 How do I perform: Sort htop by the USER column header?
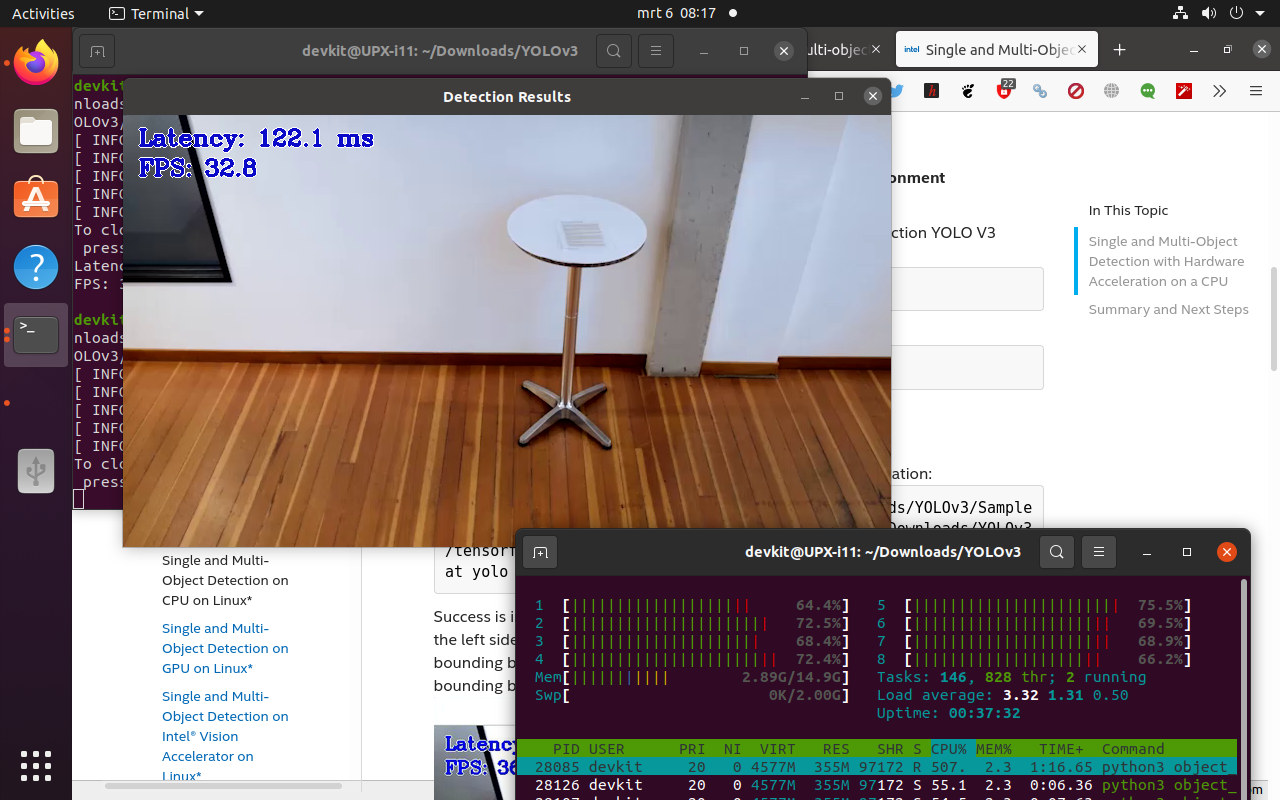click(x=607, y=748)
